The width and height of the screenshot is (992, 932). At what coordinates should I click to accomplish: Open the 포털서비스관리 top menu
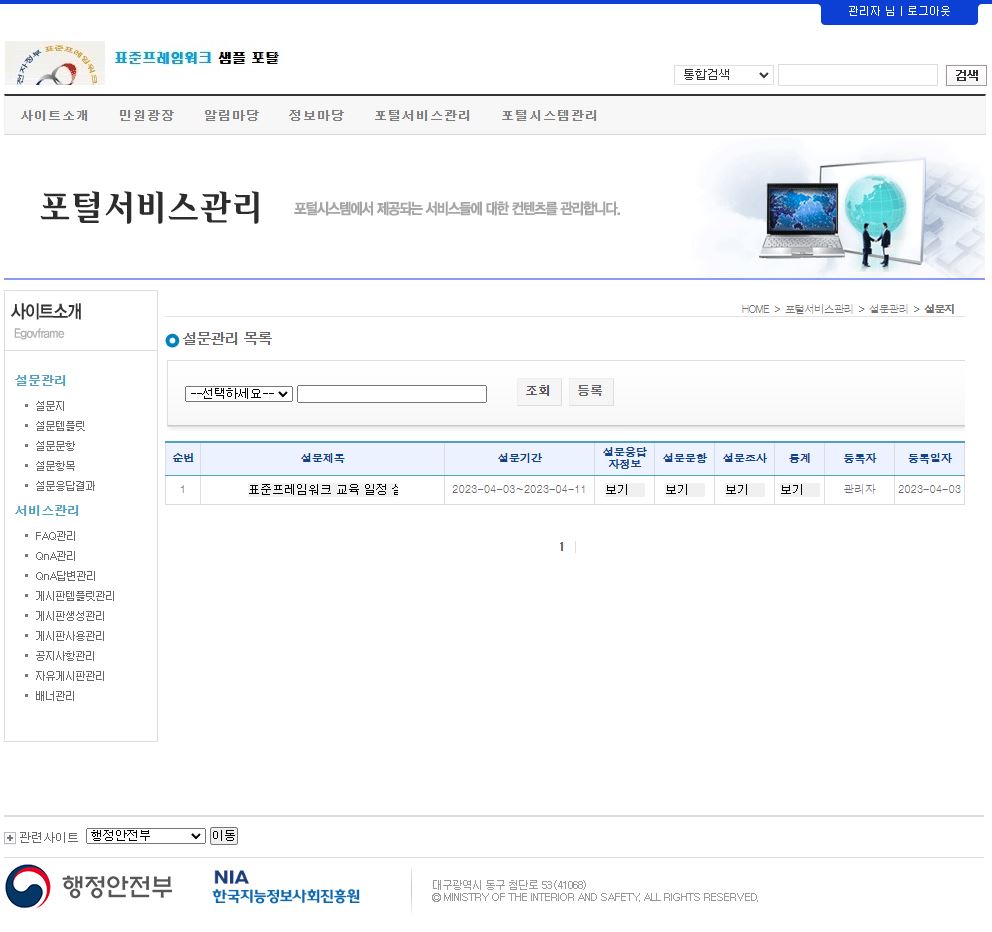click(x=422, y=116)
